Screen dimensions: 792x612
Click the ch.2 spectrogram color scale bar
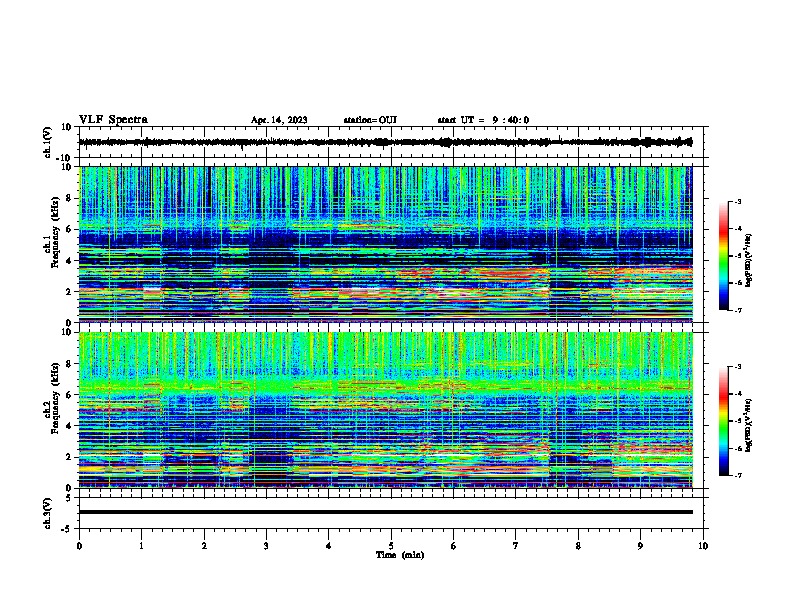(x=724, y=421)
